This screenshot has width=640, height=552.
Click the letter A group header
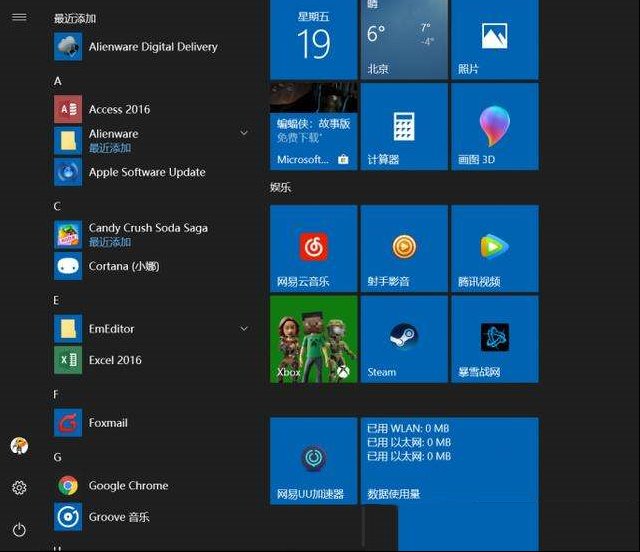click(x=58, y=81)
